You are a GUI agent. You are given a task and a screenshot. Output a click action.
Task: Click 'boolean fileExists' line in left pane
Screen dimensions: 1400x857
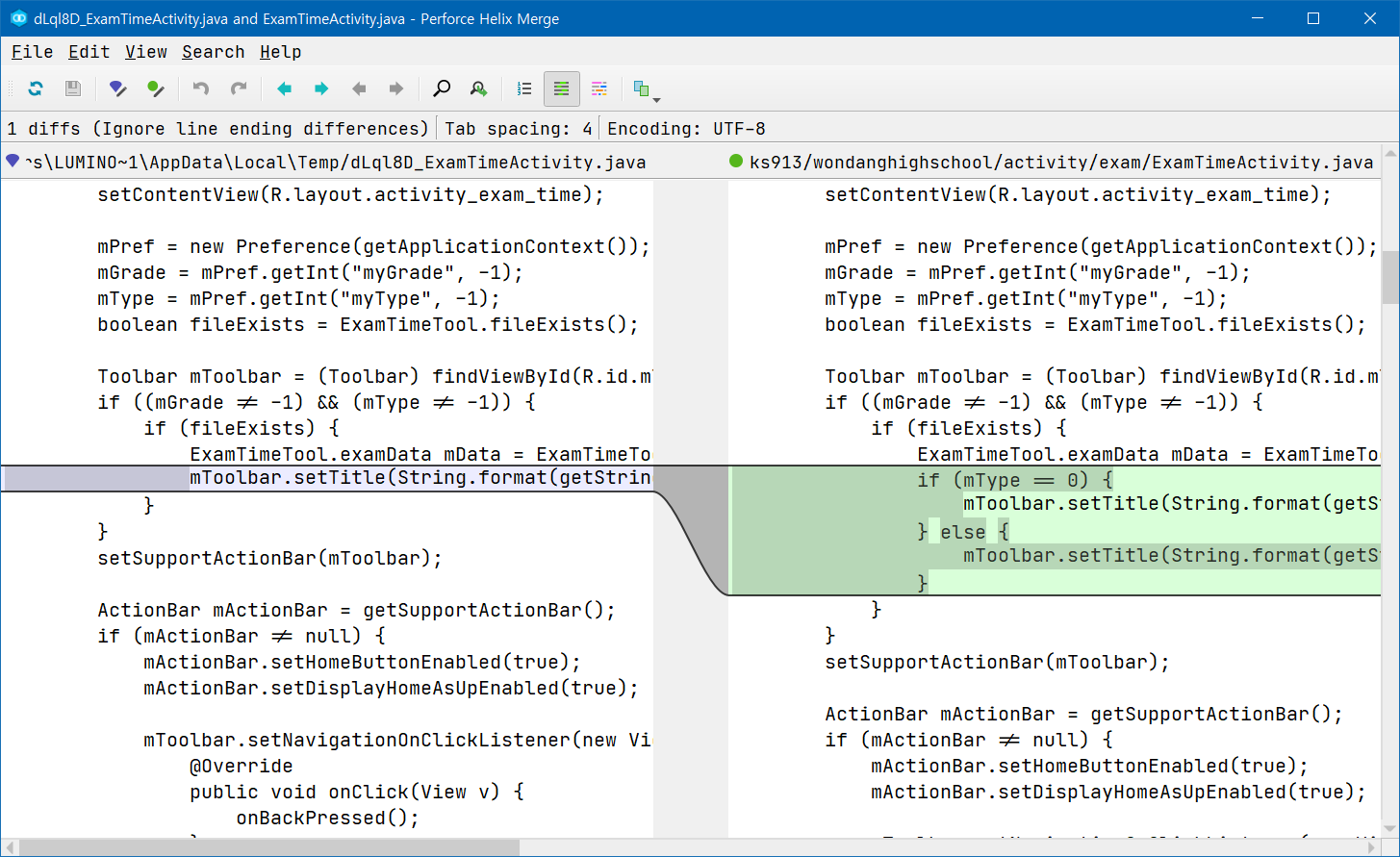point(369,324)
